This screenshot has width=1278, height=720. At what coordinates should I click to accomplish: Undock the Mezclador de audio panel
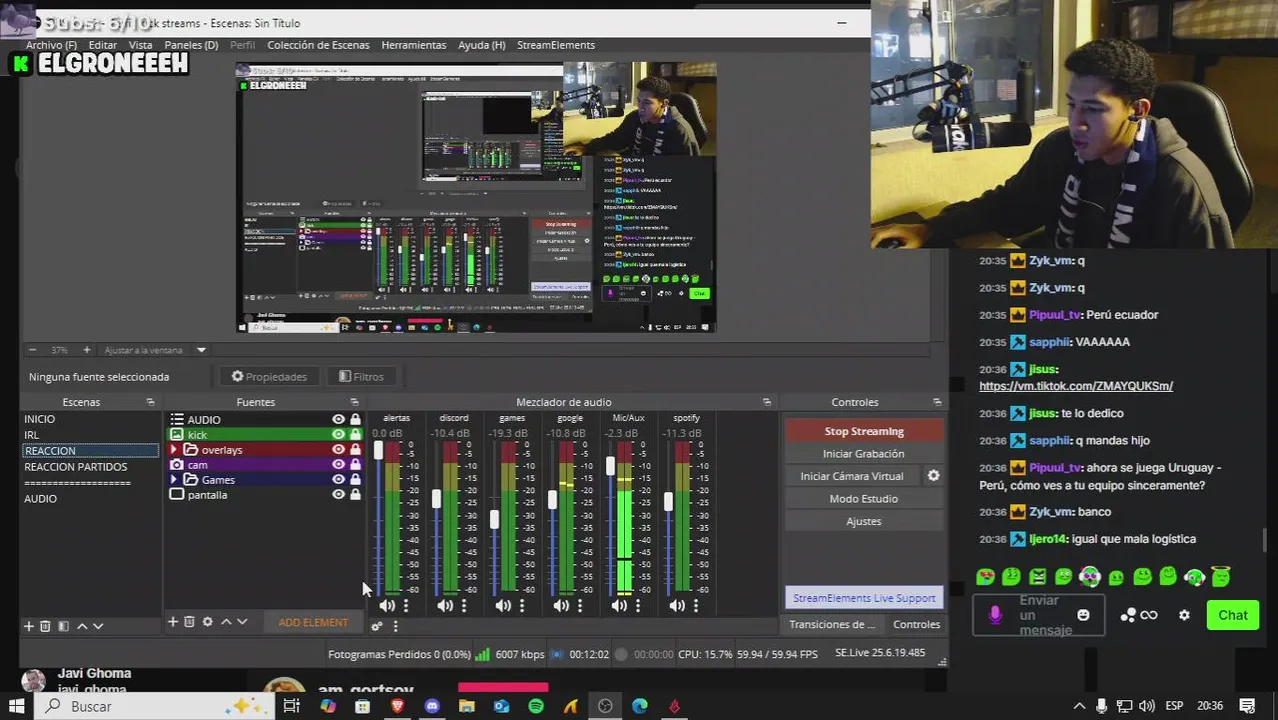tap(767, 402)
